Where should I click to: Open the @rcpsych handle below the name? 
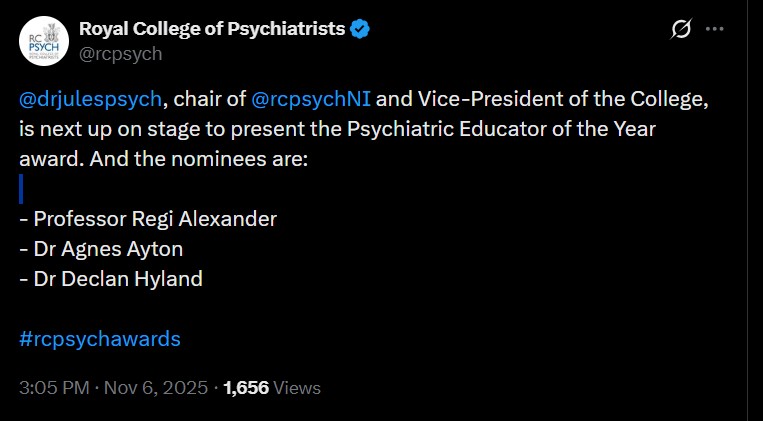tap(120, 54)
